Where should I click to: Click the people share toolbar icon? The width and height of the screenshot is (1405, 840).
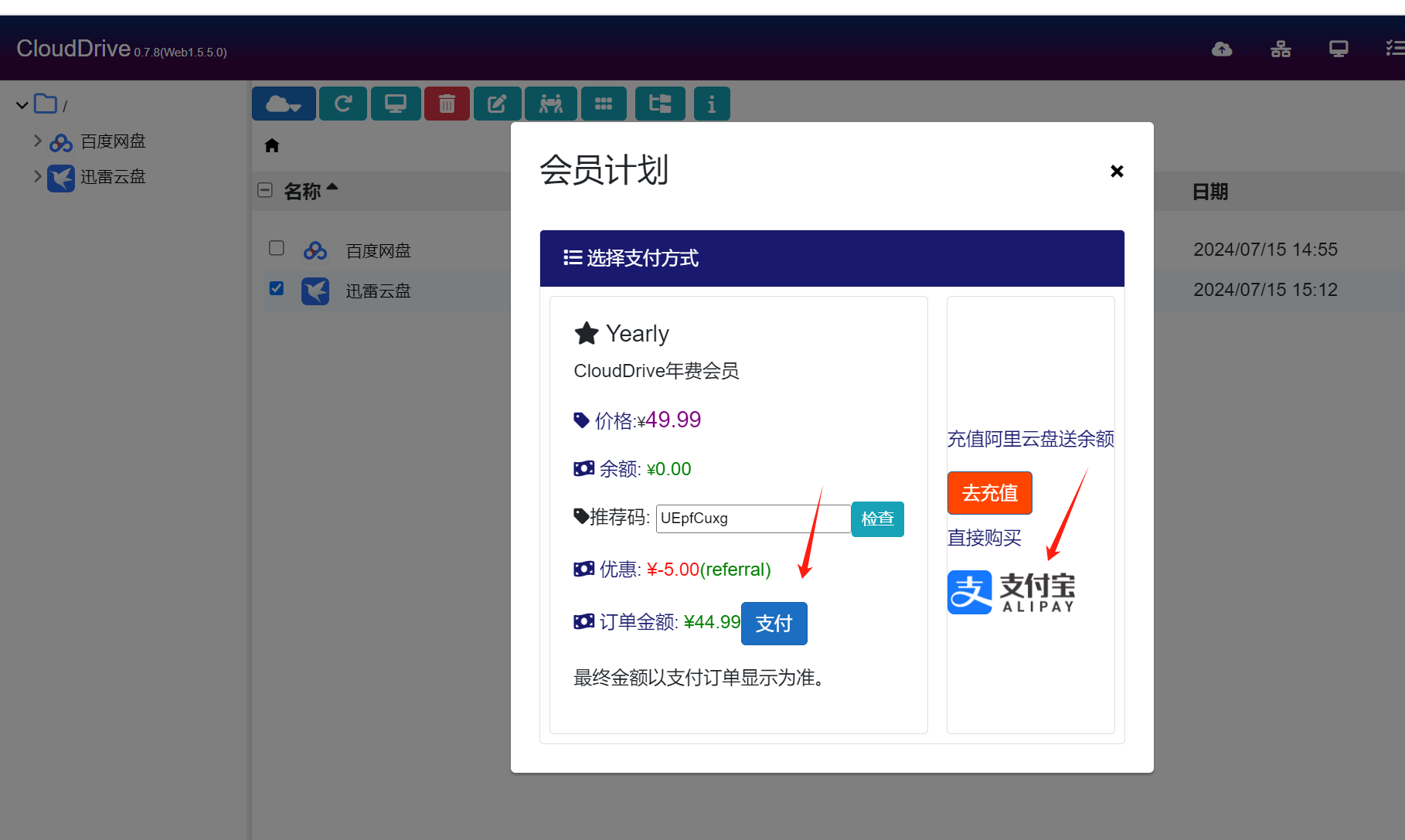tap(551, 104)
